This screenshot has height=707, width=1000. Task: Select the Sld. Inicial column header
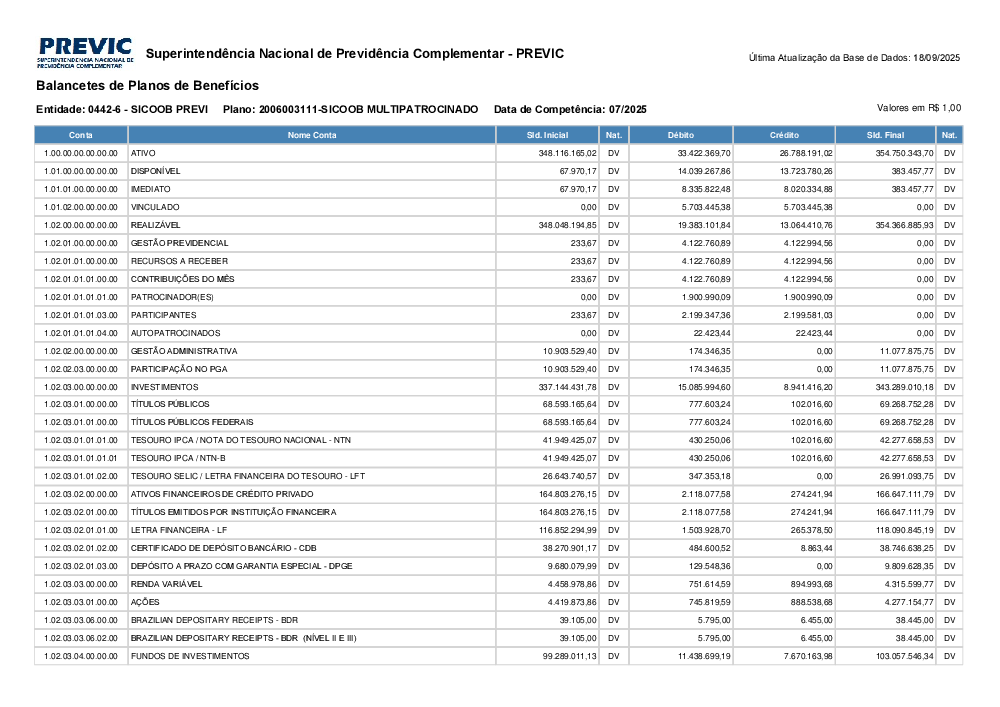pyautogui.click(x=547, y=135)
